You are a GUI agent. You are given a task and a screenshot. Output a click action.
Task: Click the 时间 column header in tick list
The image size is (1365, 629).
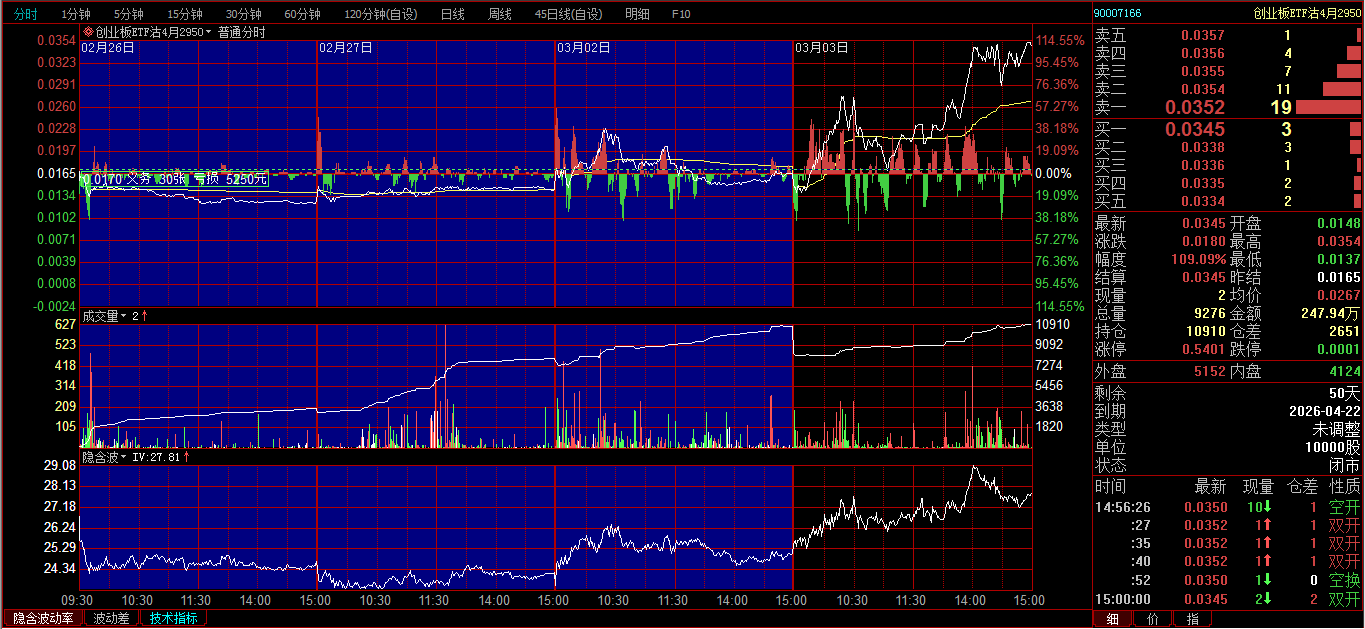(x=1110, y=486)
